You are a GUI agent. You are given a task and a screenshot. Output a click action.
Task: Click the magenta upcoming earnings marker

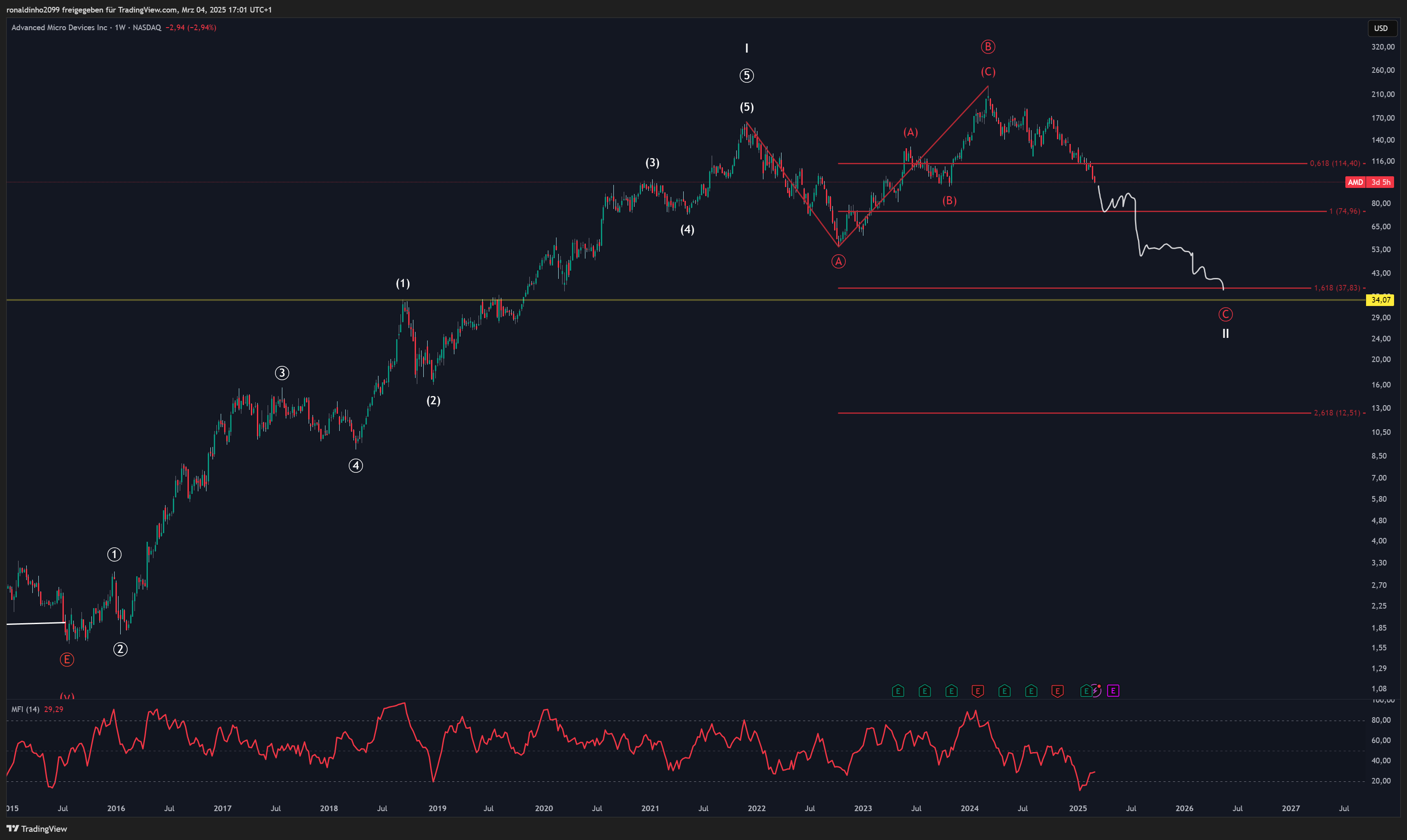1113,690
